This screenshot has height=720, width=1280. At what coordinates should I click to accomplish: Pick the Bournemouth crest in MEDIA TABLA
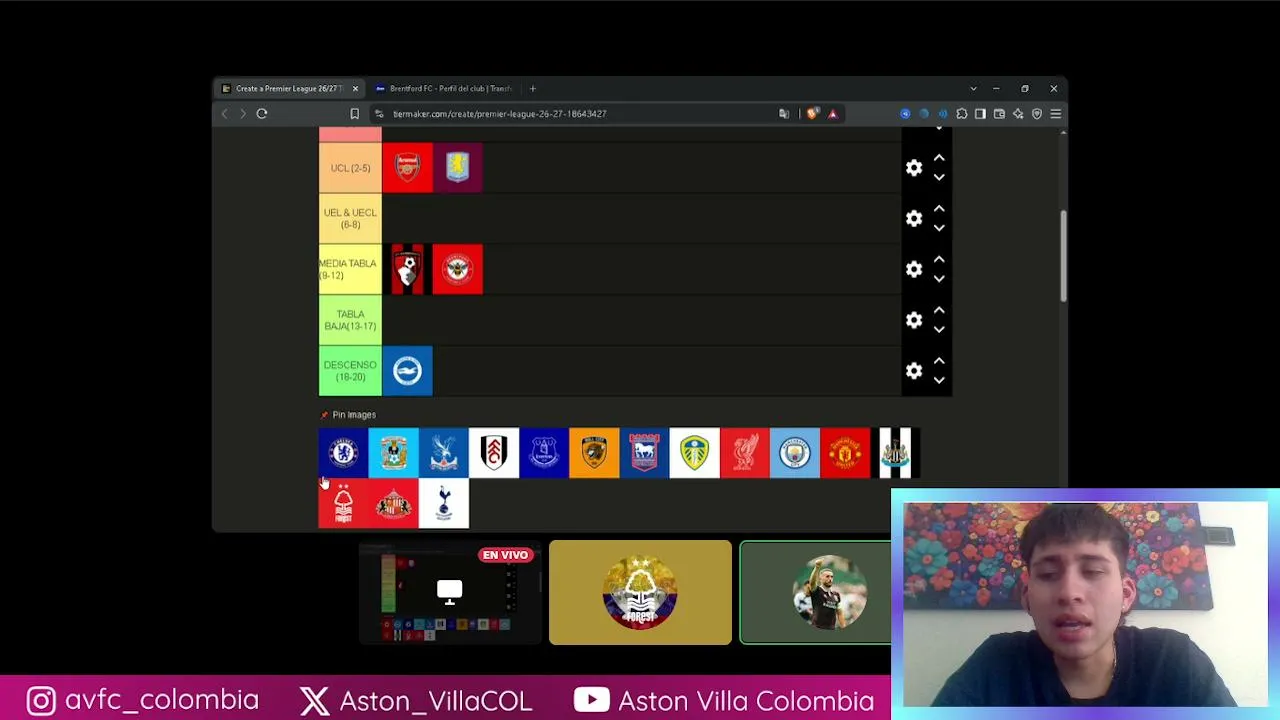[x=407, y=269]
